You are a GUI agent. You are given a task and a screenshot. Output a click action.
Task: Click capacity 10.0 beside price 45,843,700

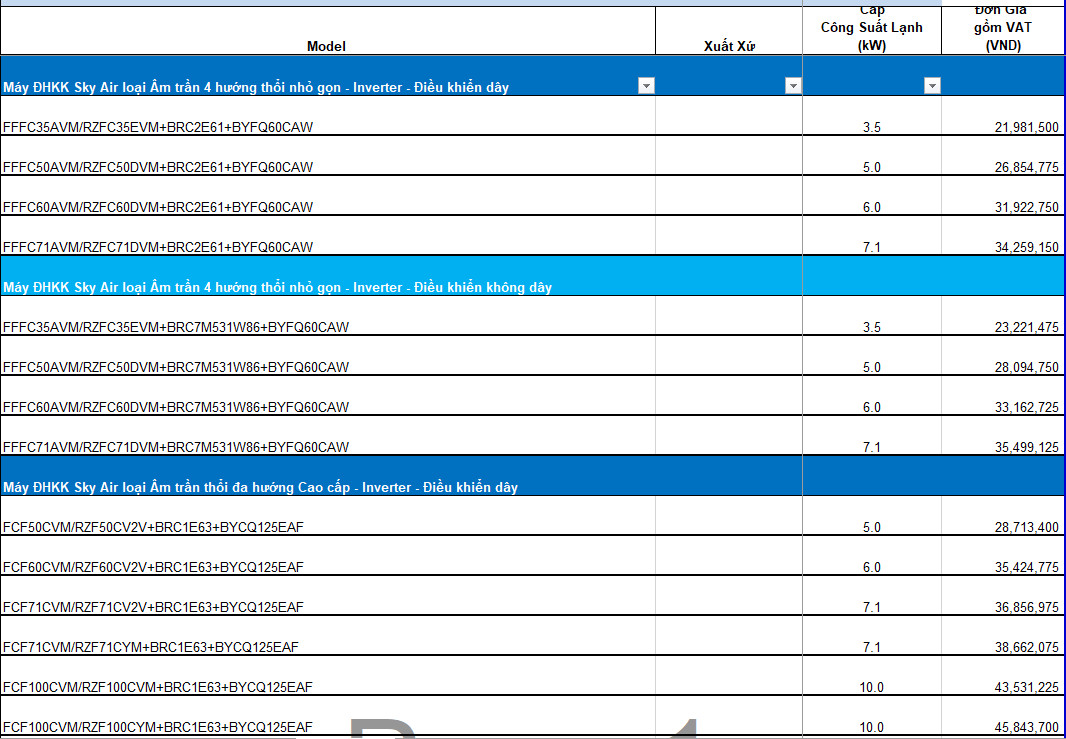point(872,727)
